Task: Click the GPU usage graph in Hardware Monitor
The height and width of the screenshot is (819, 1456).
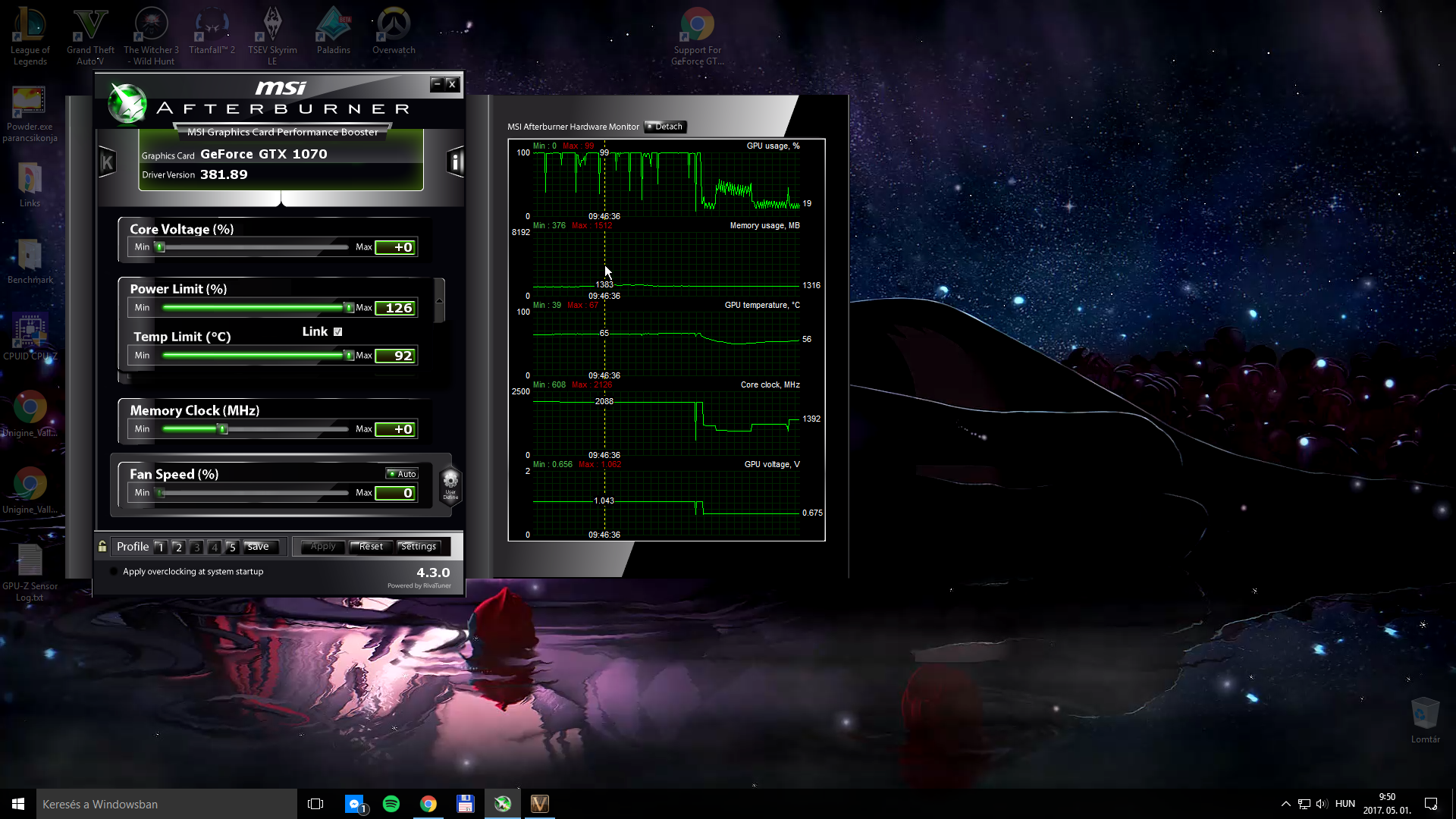Action: (x=665, y=180)
